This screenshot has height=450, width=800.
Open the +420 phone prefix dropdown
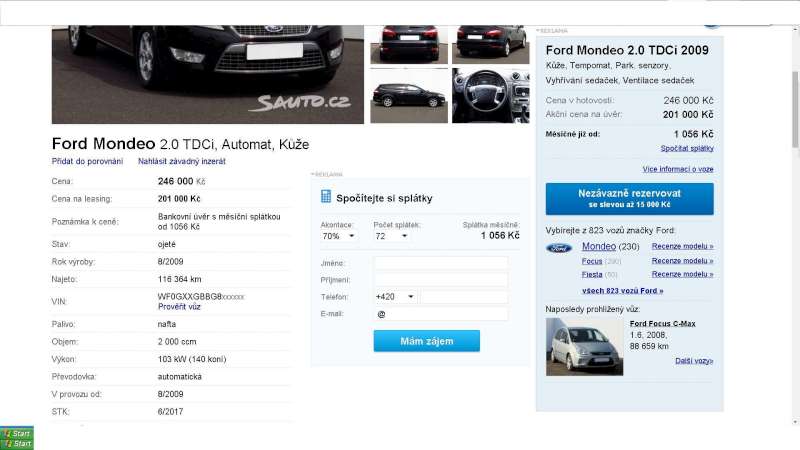coord(395,297)
